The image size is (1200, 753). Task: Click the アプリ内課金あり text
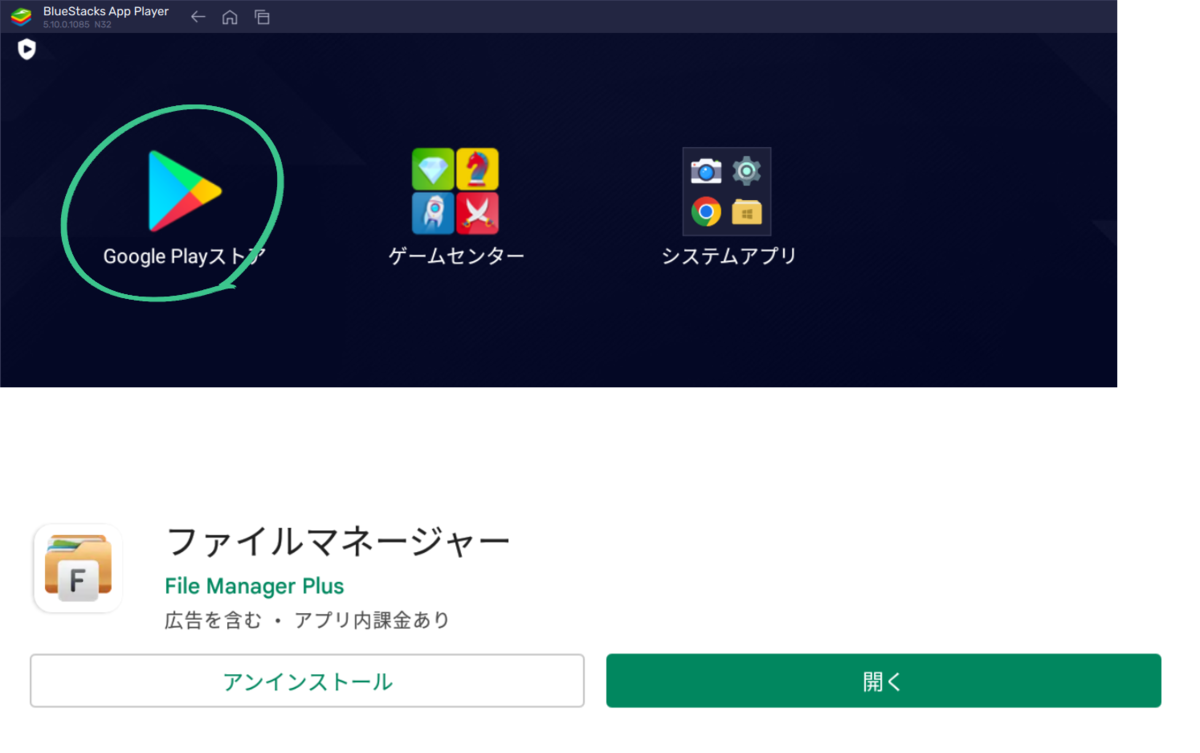tap(372, 620)
